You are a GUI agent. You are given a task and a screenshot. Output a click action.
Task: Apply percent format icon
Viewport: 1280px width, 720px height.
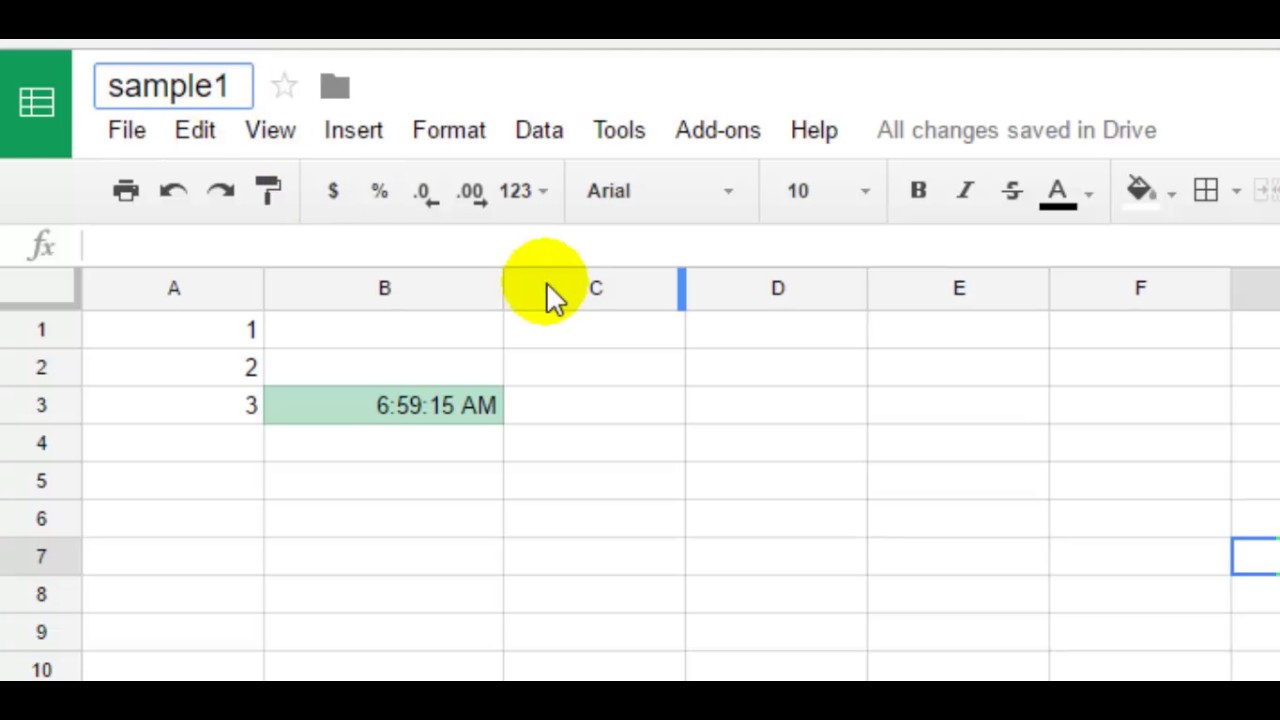(380, 190)
